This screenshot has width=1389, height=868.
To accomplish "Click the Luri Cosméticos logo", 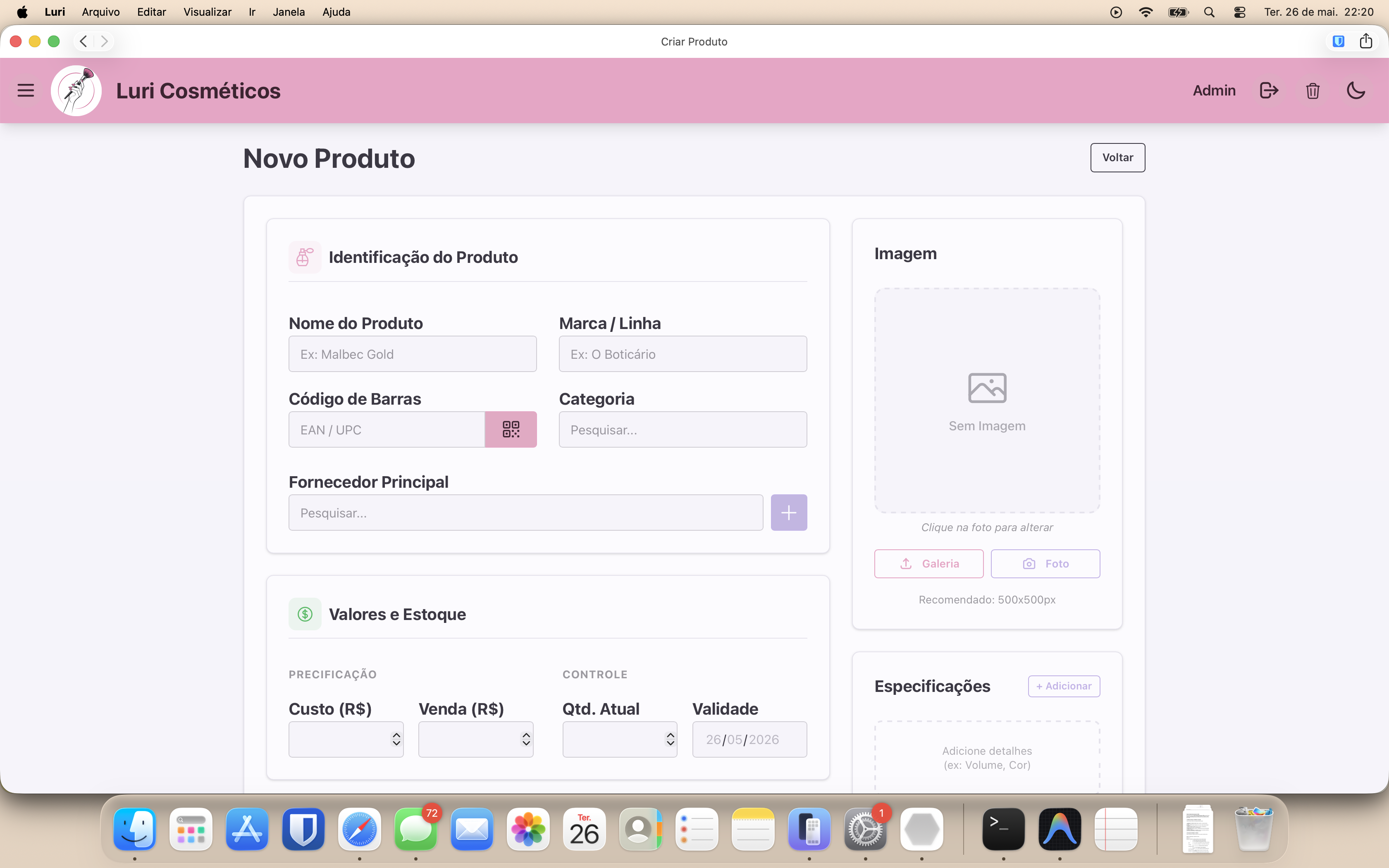I will [76, 90].
